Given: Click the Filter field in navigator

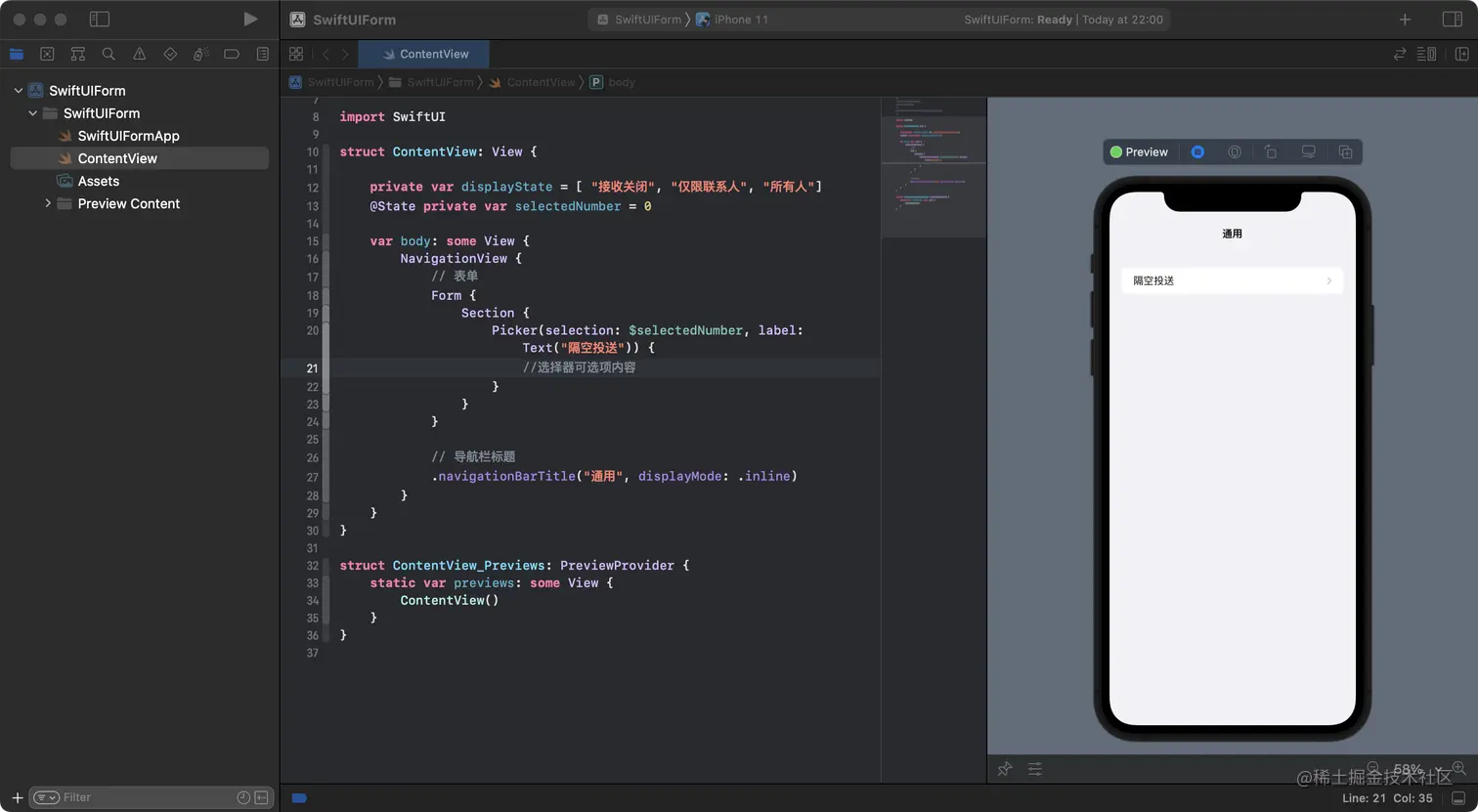Looking at the screenshot, I should click(137, 797).
